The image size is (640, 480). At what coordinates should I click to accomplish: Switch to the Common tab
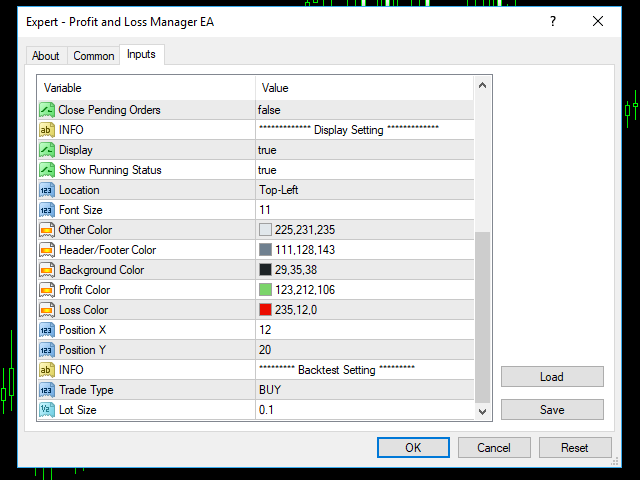point(93,56)
